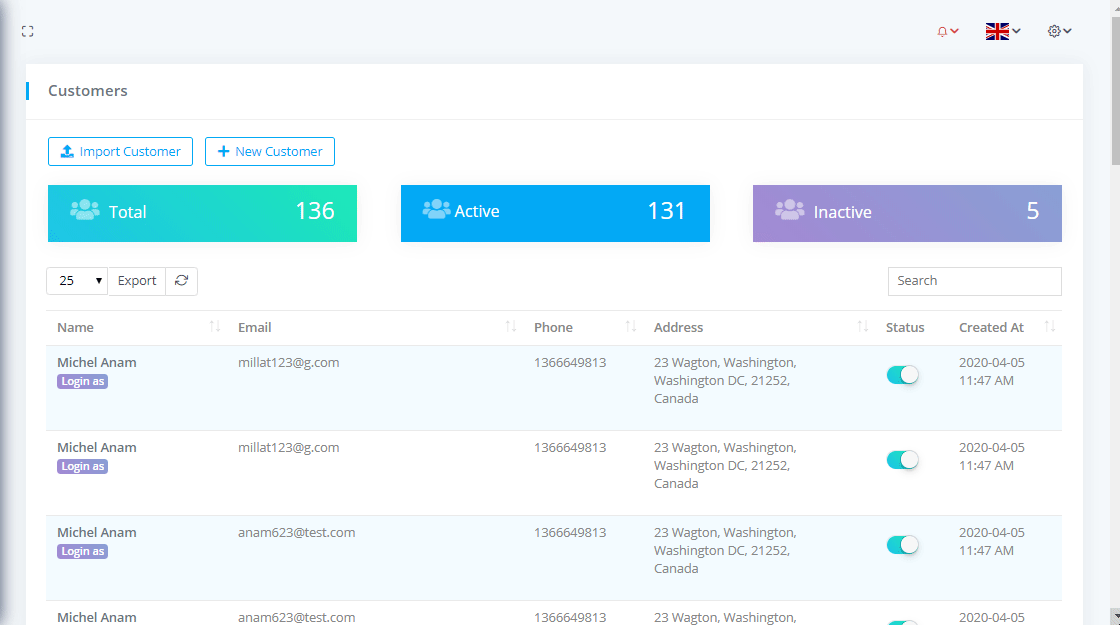
Task: Sort by Name column sort icon
Action: (x=215, y=327)
